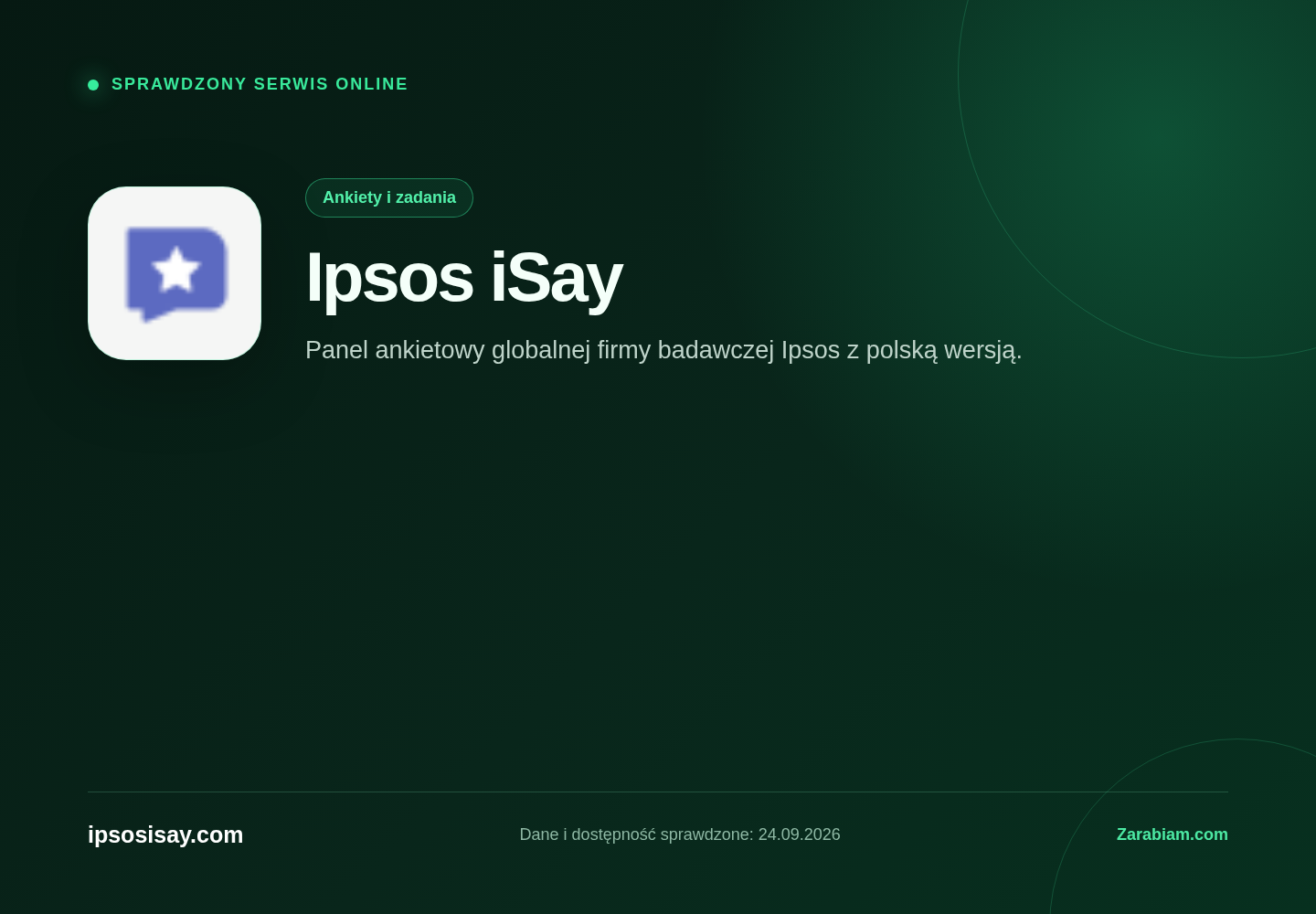Click the "Panel ankietowy globalnej firmy" description
The width and height of the screenshot is (1316, 914).
663,350
